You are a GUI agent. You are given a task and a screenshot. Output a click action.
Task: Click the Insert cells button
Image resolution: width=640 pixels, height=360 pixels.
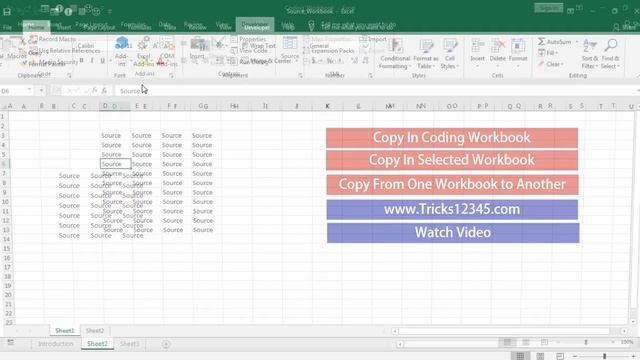(477, 54)
